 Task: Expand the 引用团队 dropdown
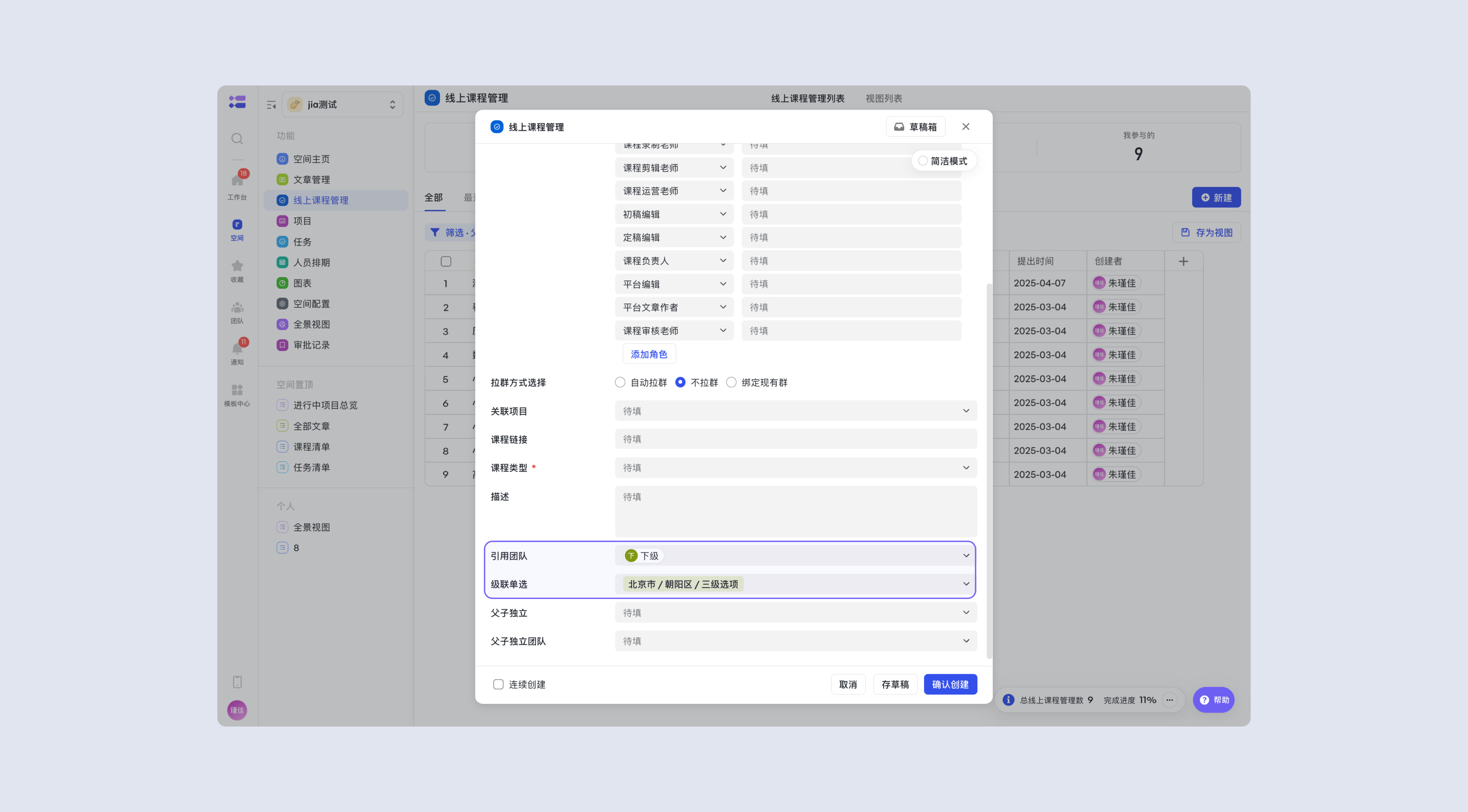point(796,555)
